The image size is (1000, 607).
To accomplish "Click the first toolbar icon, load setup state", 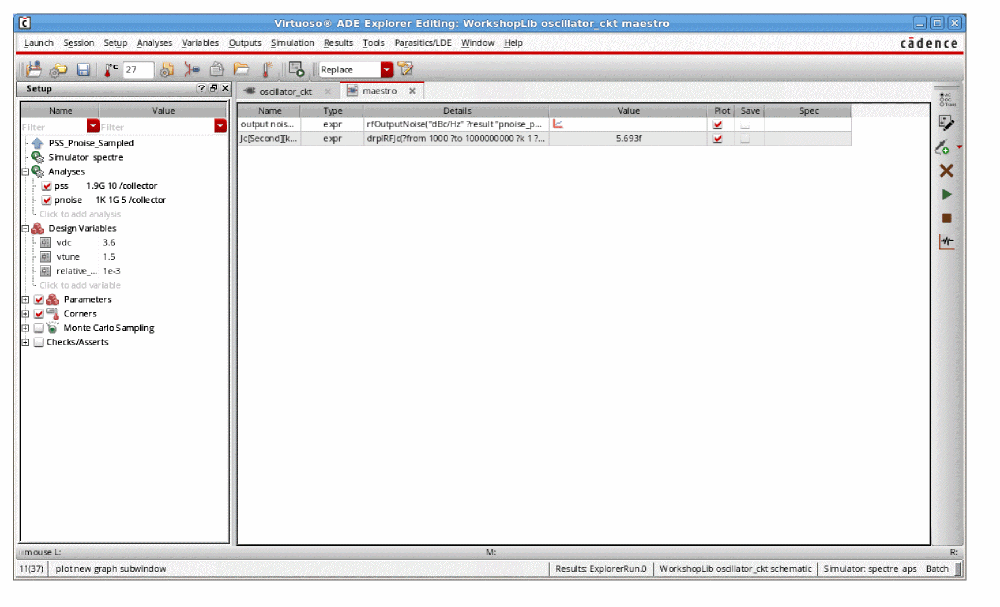I will [x=34, y=69].
